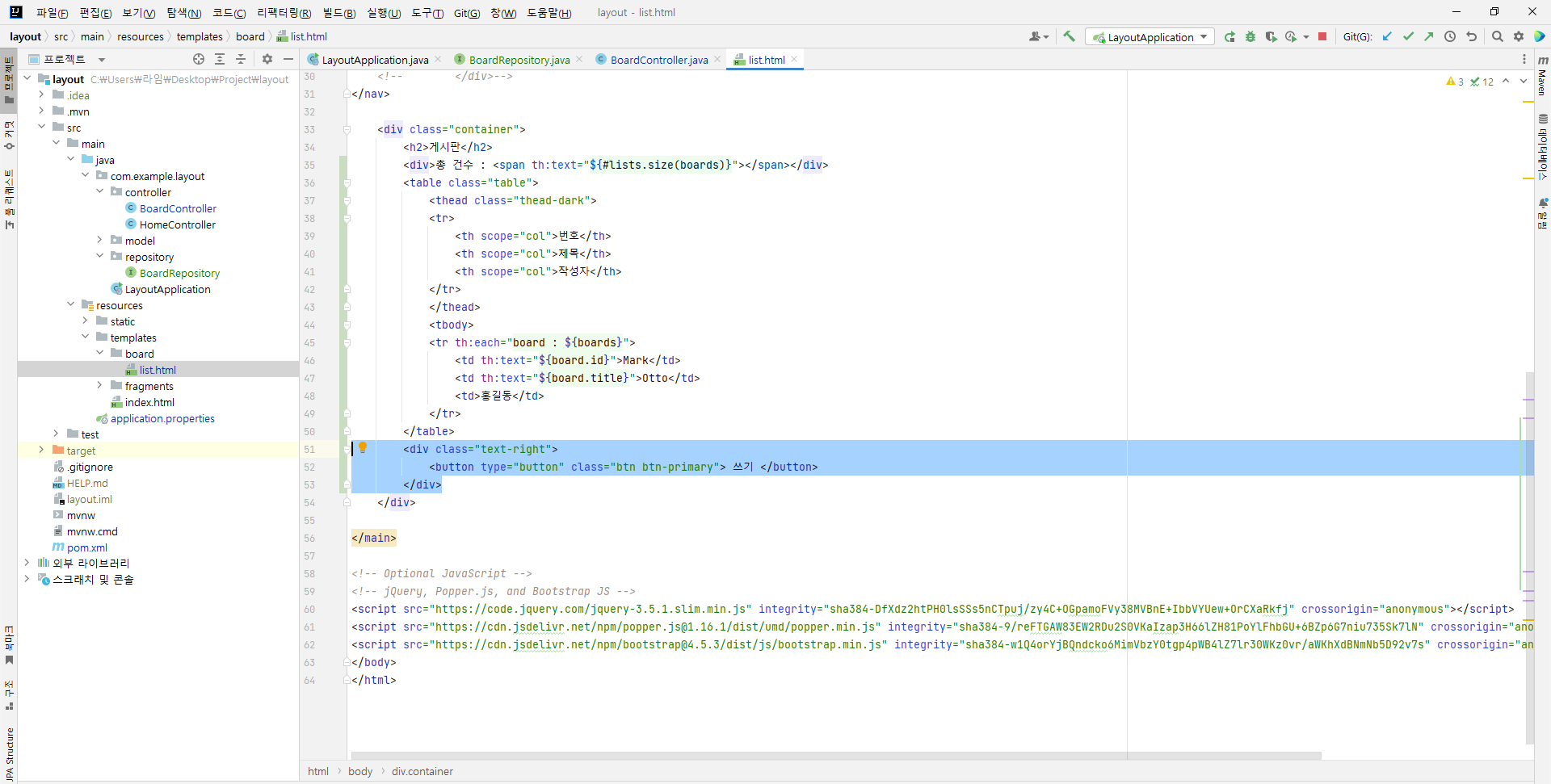Open the LayoutApplication run configuration dropdown
Screen dimensions: 1551x784
click(1150, 37)
